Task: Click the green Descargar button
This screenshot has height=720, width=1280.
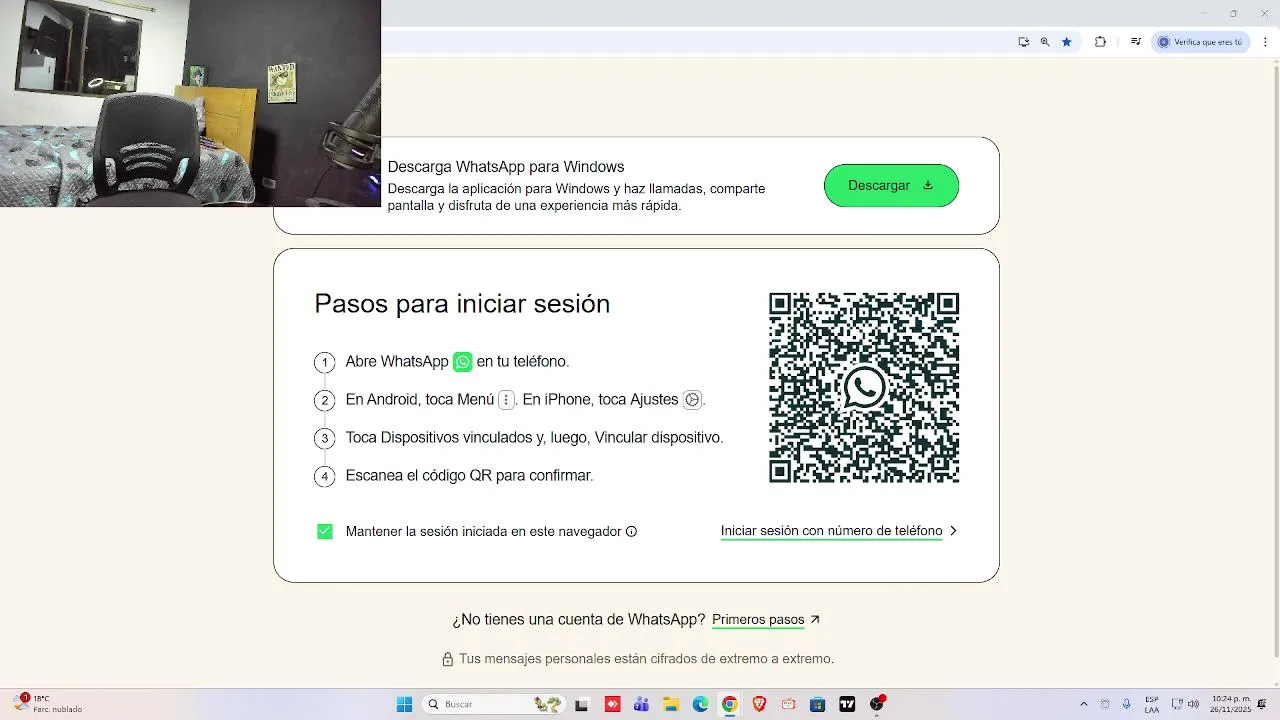Action: (891, 186)
